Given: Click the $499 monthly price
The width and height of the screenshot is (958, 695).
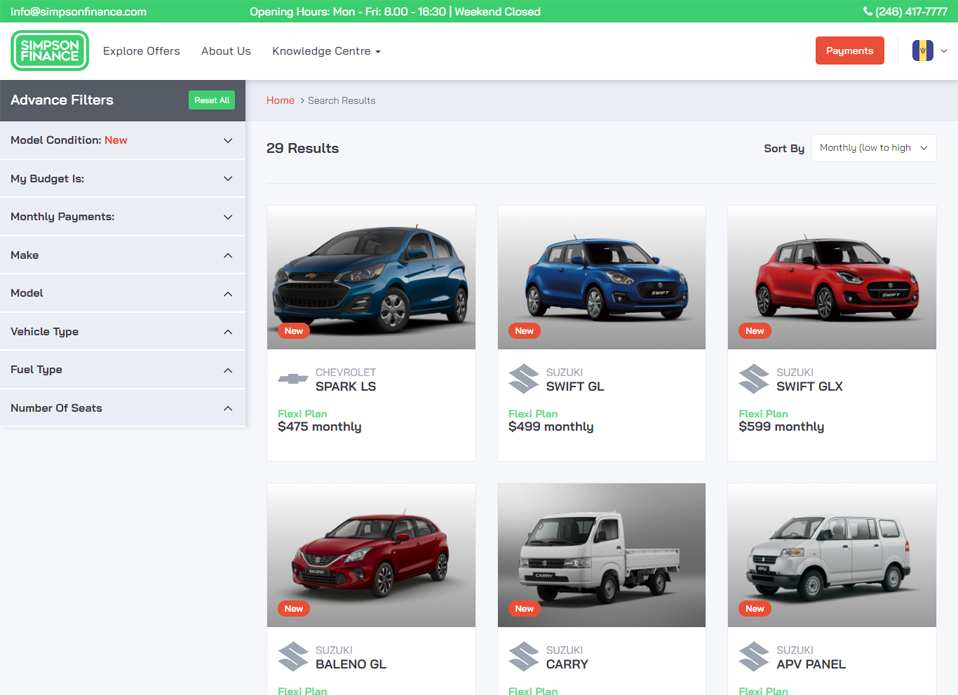Looking at the screenshot, I should click(x=550, y=427).
